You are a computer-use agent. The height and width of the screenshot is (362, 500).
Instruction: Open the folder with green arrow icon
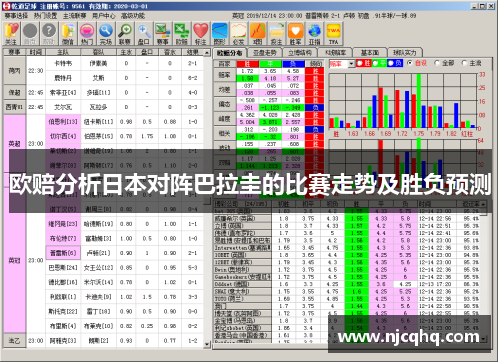pyautogui.click(x=277, y=33)
